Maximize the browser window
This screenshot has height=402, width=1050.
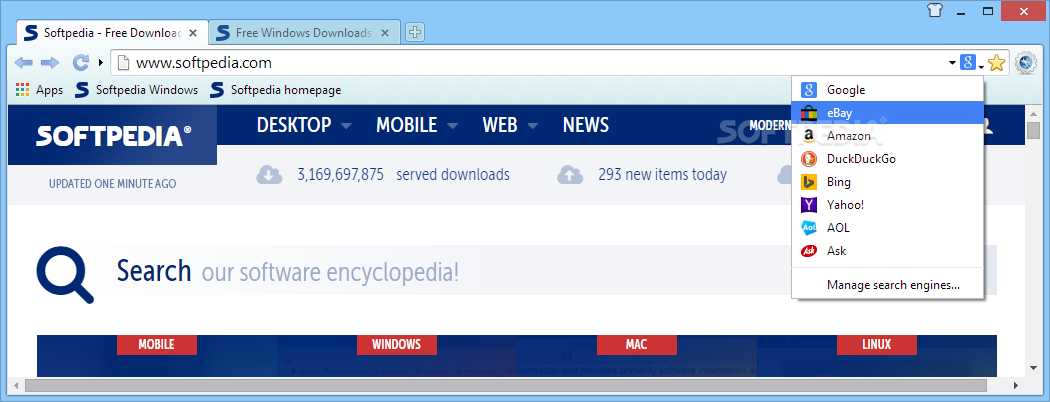click(x=987, y=11)
